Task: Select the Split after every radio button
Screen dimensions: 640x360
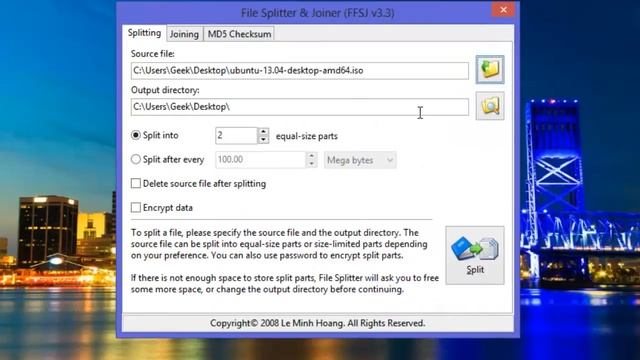Action: 136,159
